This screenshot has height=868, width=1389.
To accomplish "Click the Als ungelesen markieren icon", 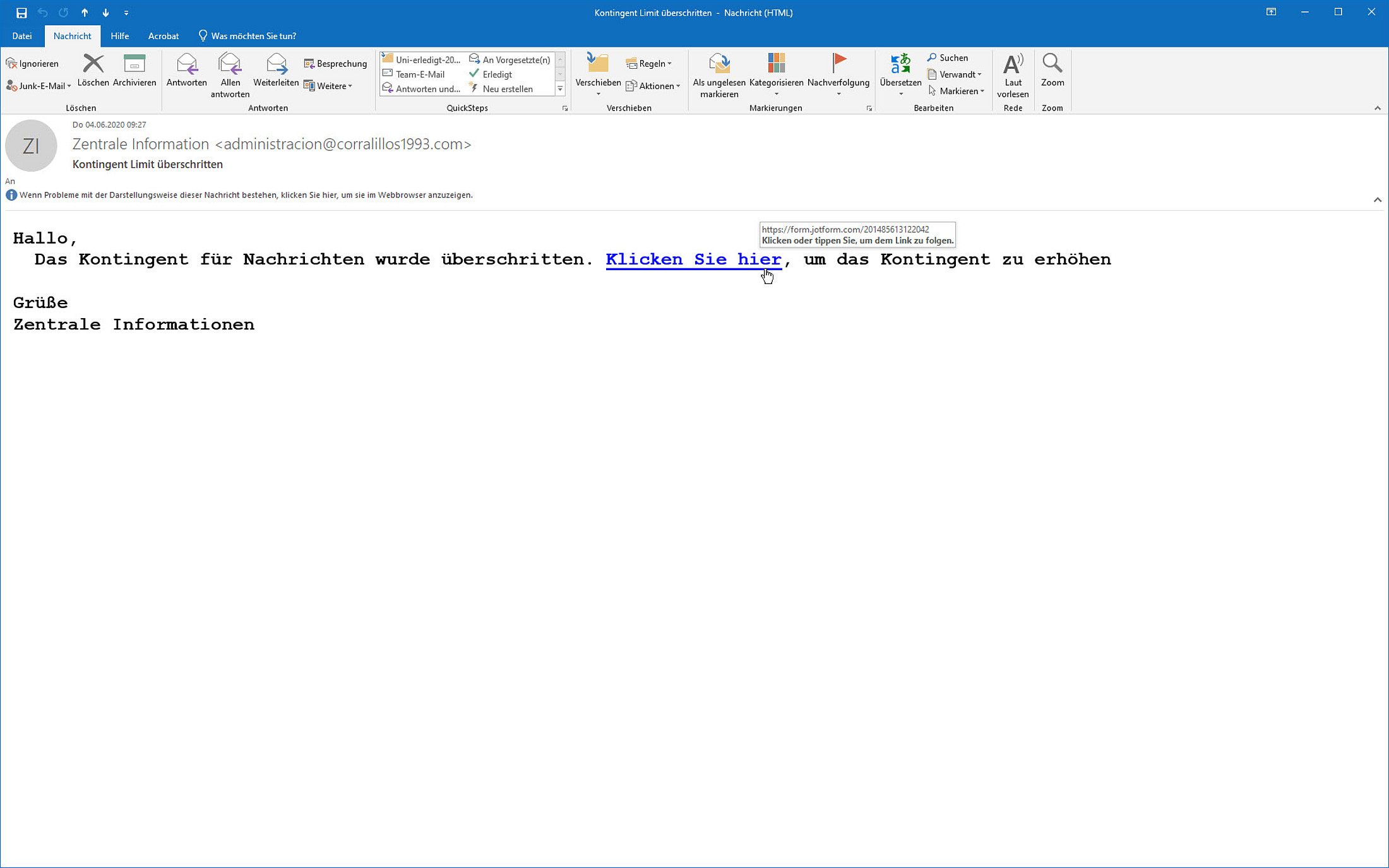I will click(718, 64).
